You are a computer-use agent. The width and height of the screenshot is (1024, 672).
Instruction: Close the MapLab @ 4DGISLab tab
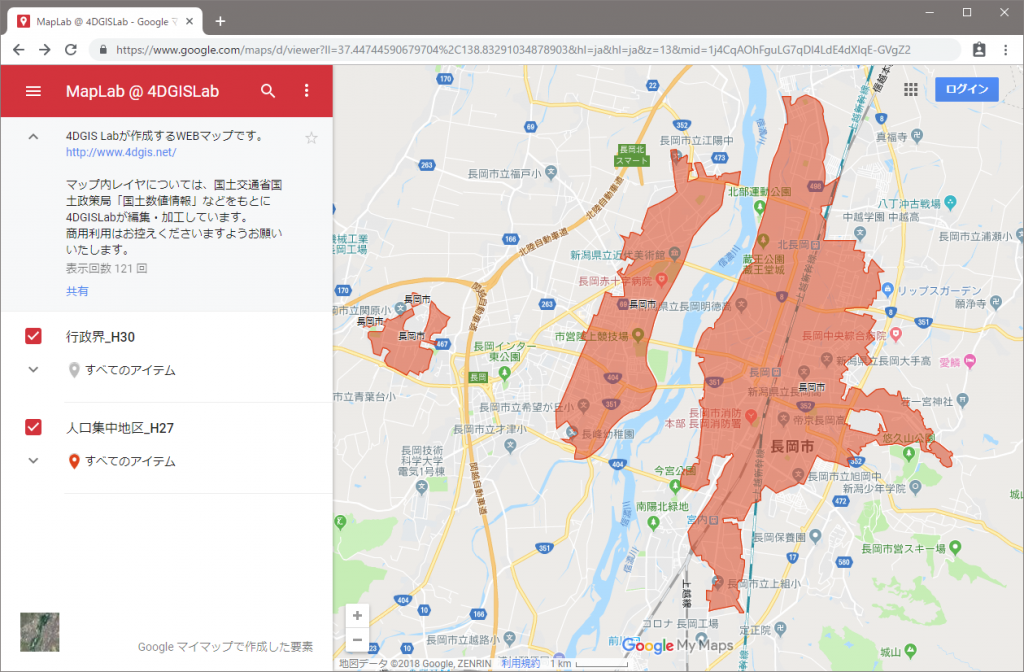click(x=189, y=22)
